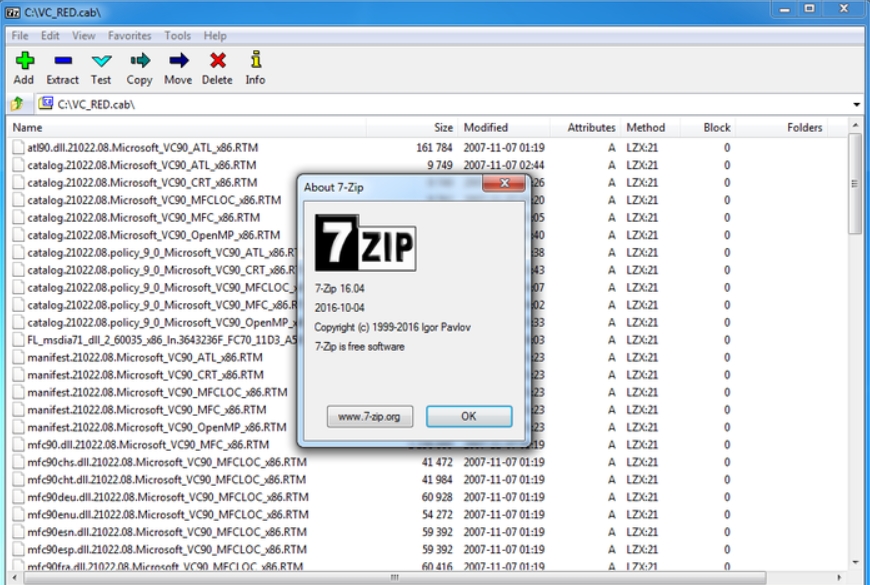Screen dimensions: 870x585
Task: Click OK in About 7-Zip dialog
Action: click(x=469, y=416)
